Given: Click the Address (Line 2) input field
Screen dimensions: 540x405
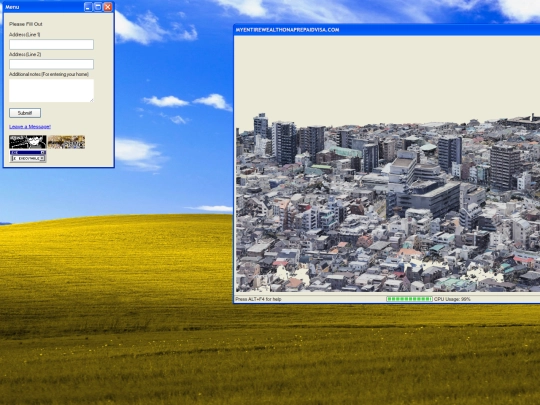Looking at the screenshot, I should 51,64.
